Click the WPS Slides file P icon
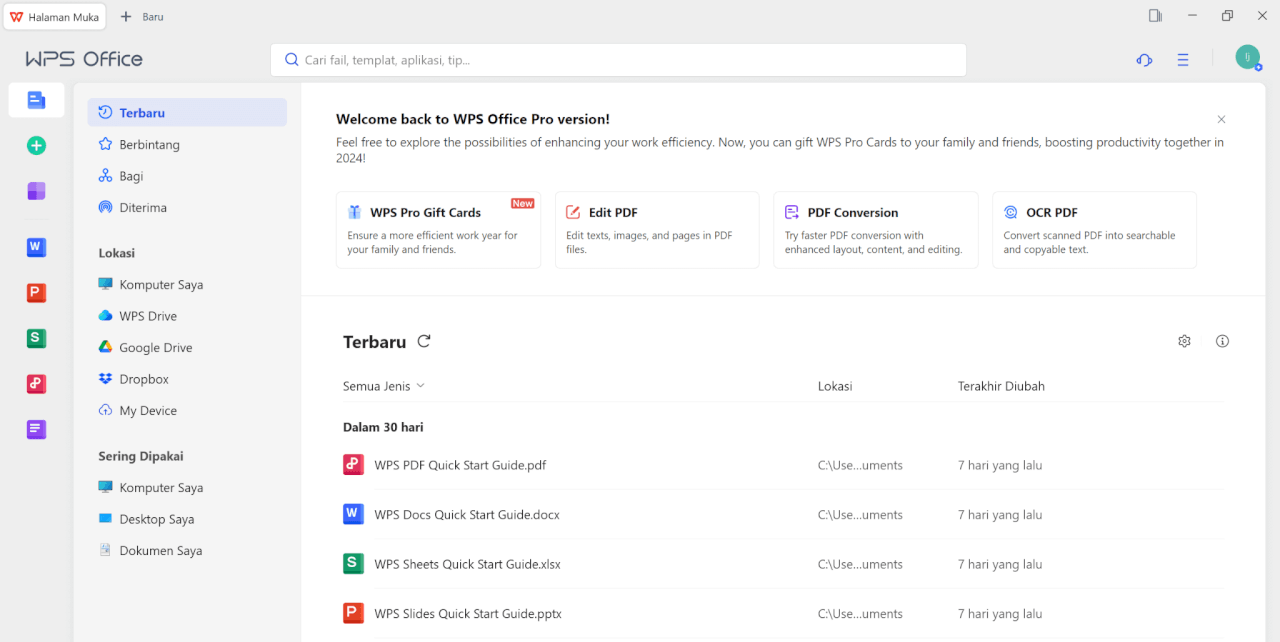1280x642 pixels. point(353,613)
